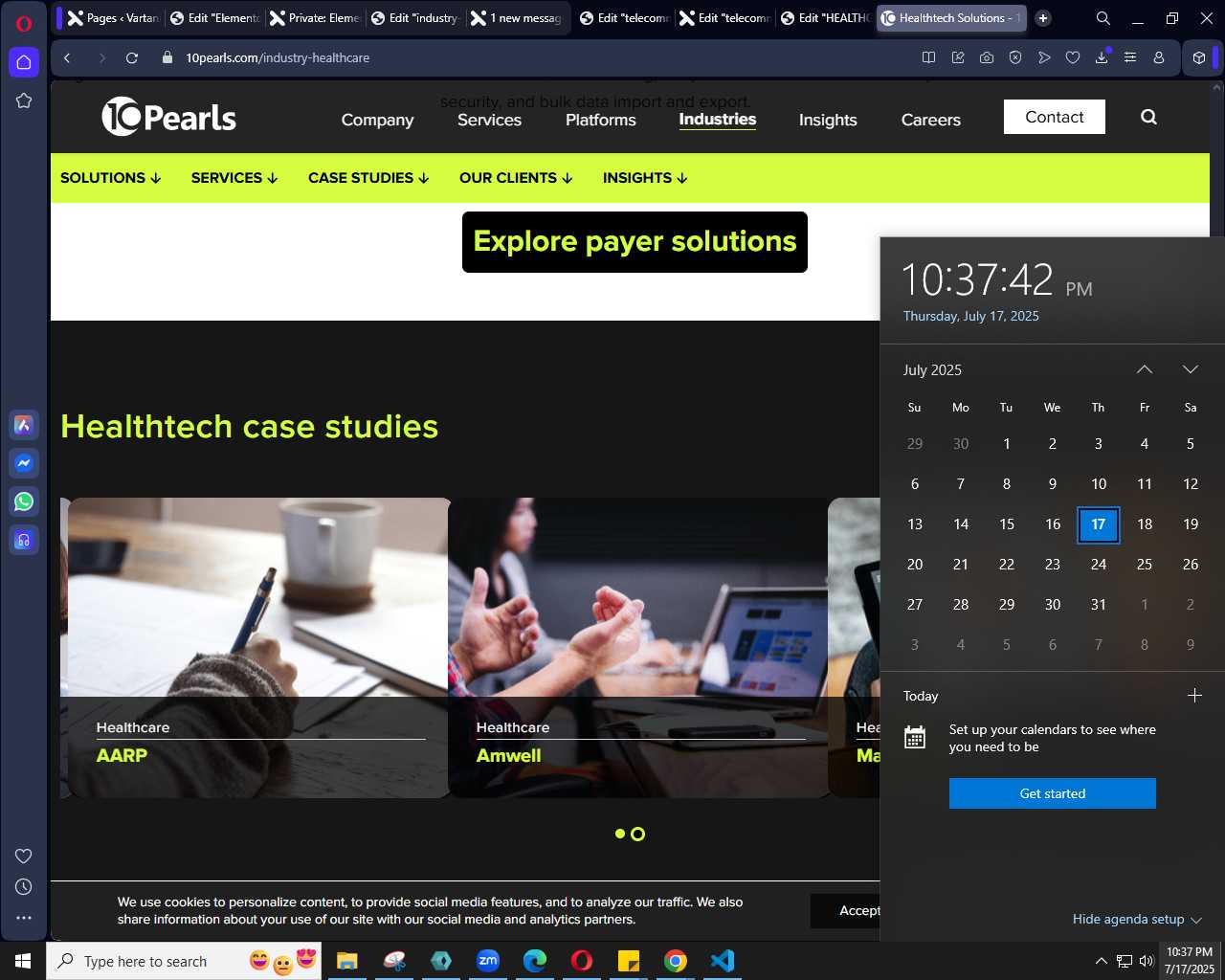This screenshot has height=980, width=1225.
Task: Expand the OUR CLIENTS submenu
Action: point(516,178)
